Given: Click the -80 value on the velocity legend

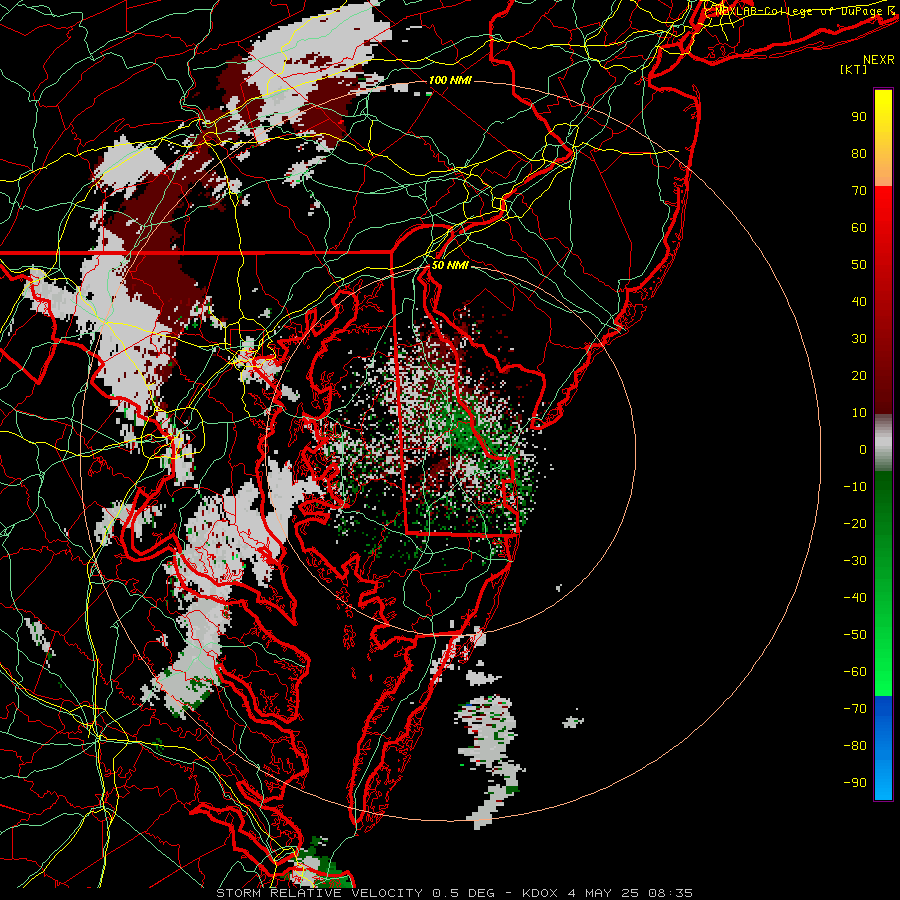Looking at the screenshot, I should tap(855, 746).
